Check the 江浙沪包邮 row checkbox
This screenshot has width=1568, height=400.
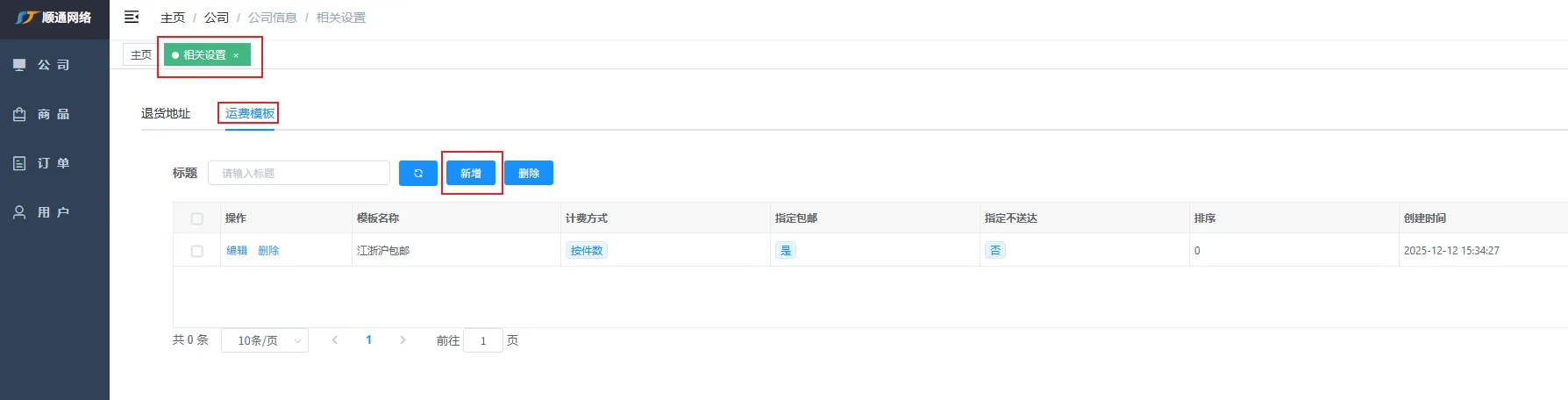pyautogui.click(x=196, y=251)
